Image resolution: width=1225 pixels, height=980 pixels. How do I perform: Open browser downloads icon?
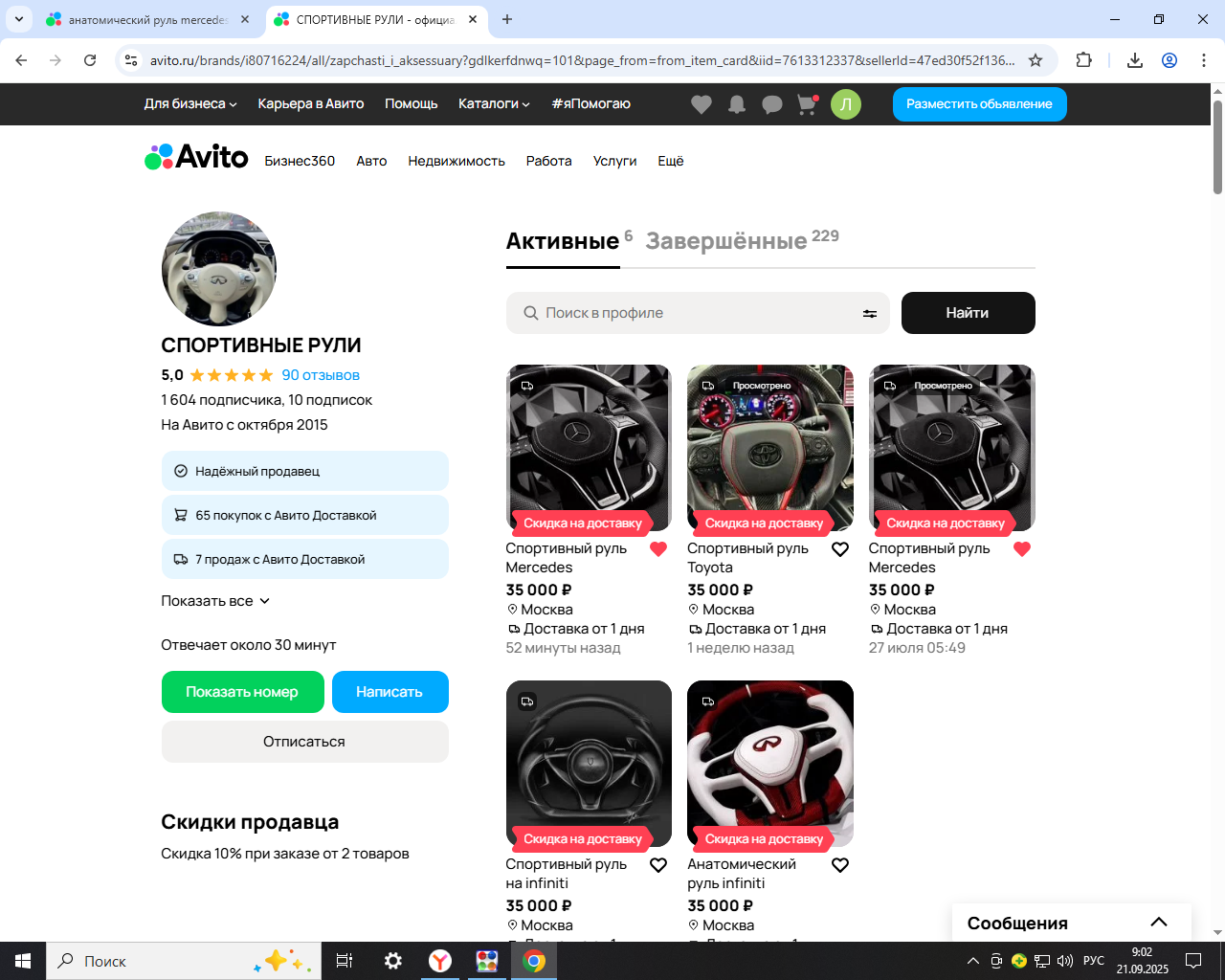1135,60
